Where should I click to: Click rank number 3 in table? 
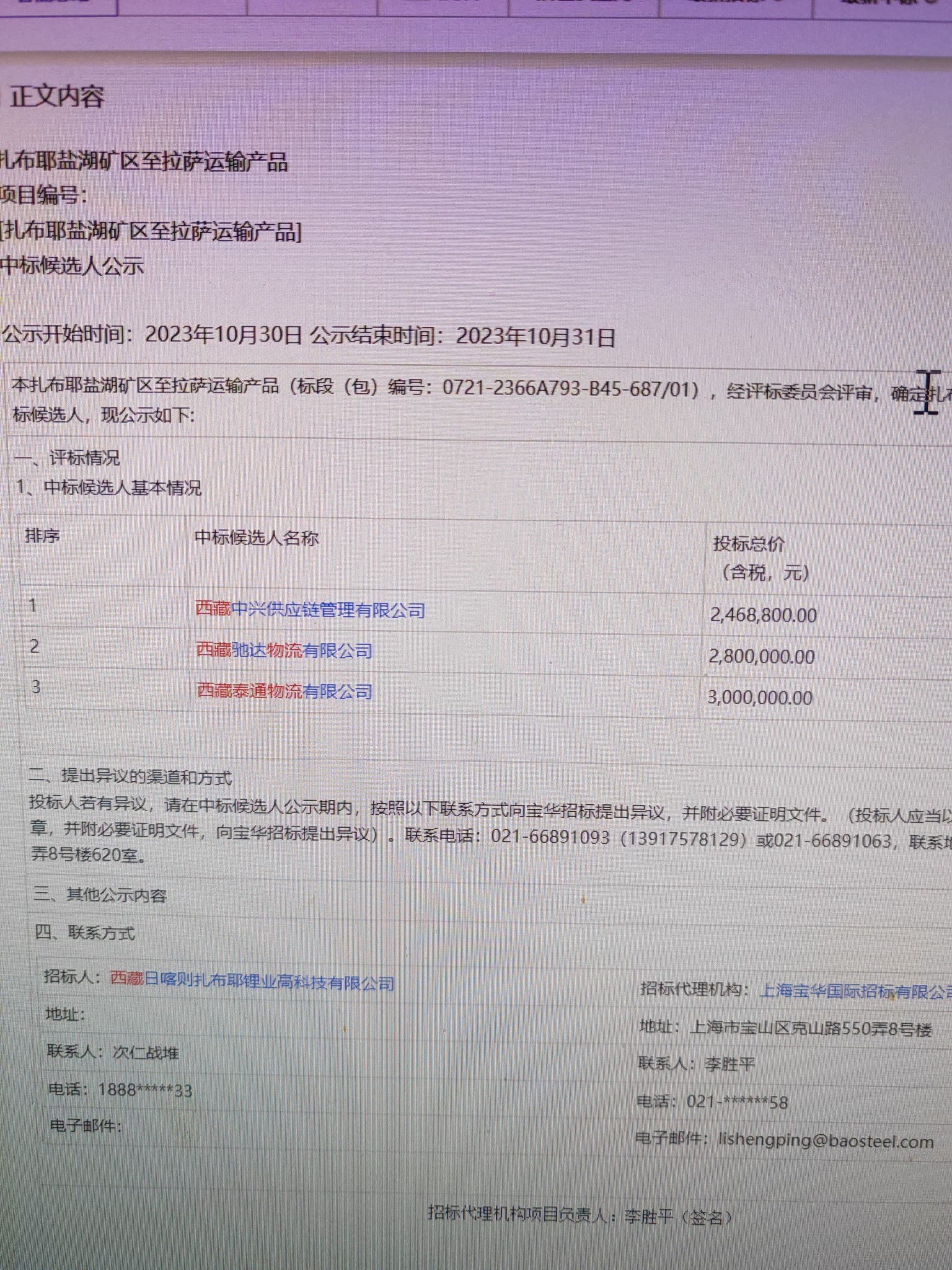click(36, 686)
